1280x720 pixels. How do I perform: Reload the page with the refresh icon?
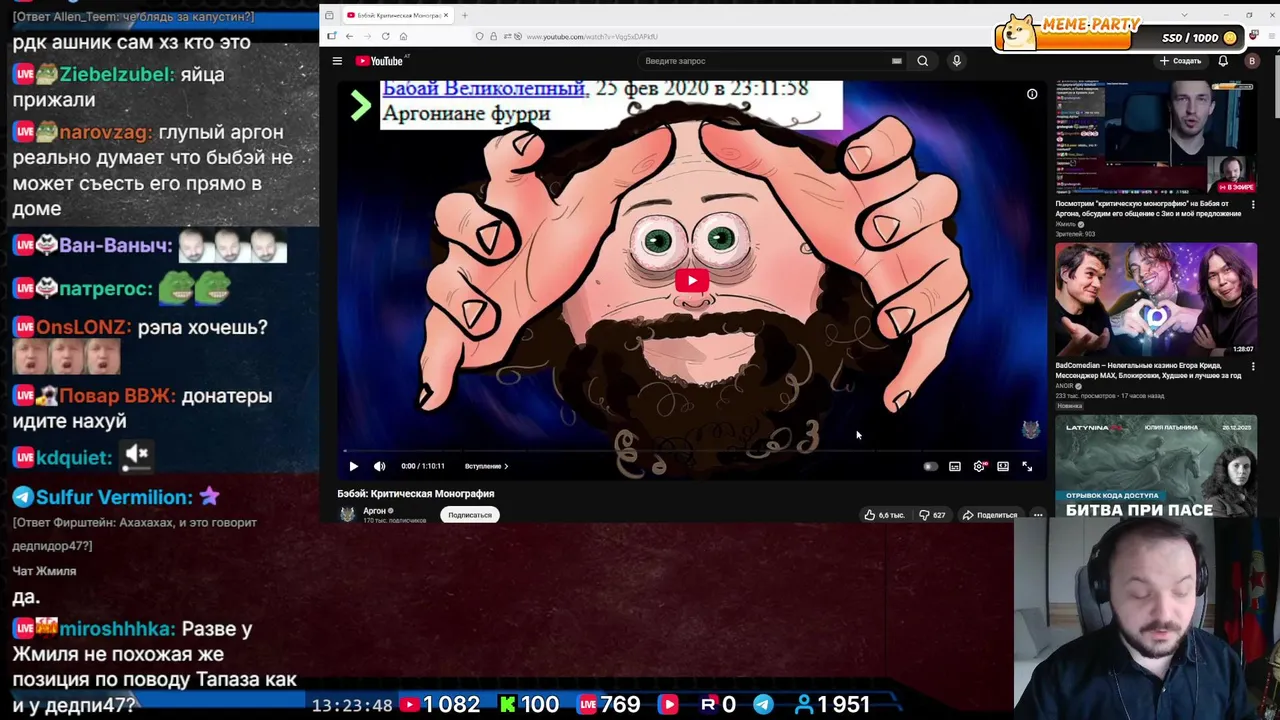(385, 36)
